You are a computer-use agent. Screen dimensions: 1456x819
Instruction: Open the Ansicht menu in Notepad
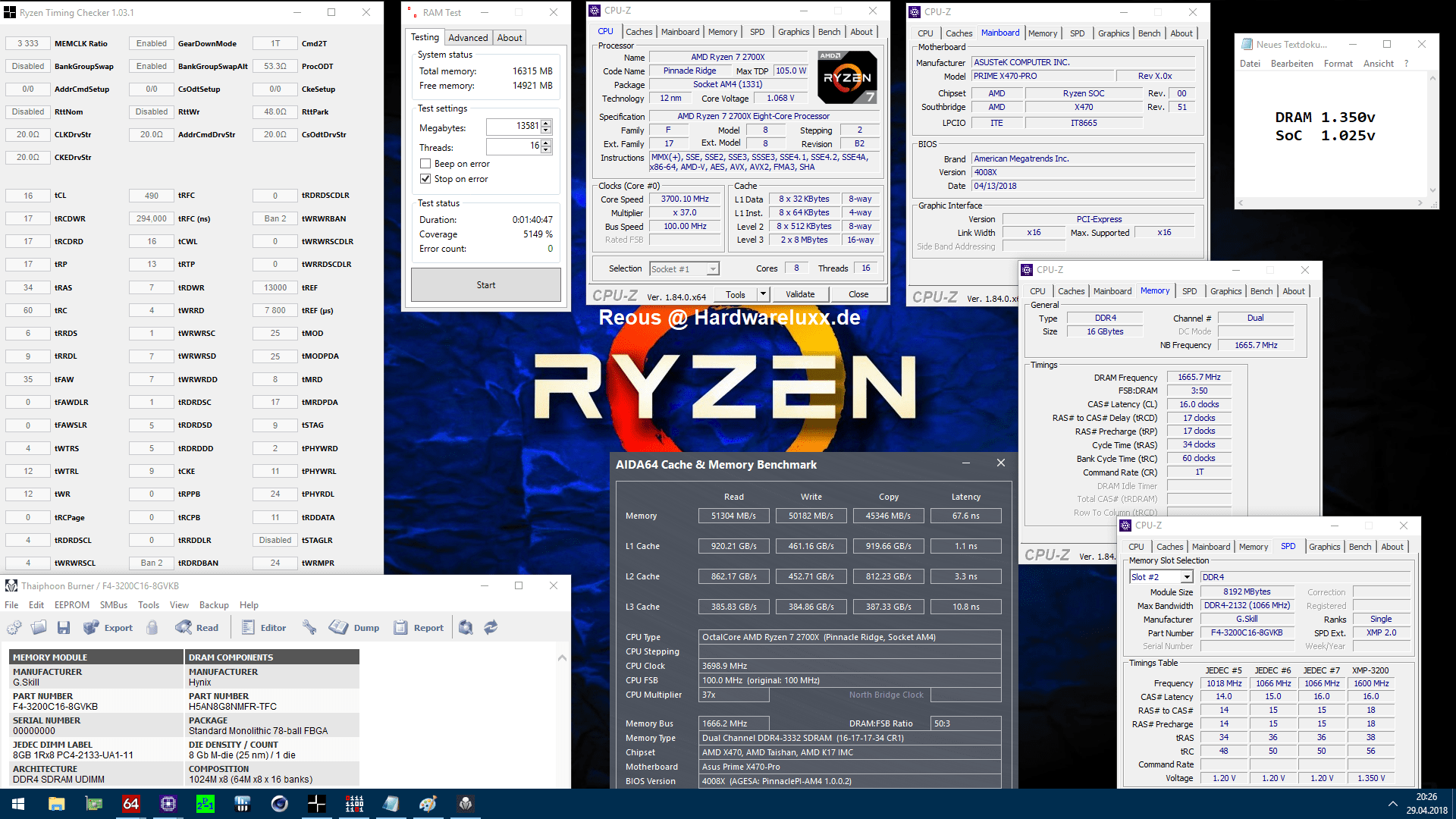[x=1378, y=64]
